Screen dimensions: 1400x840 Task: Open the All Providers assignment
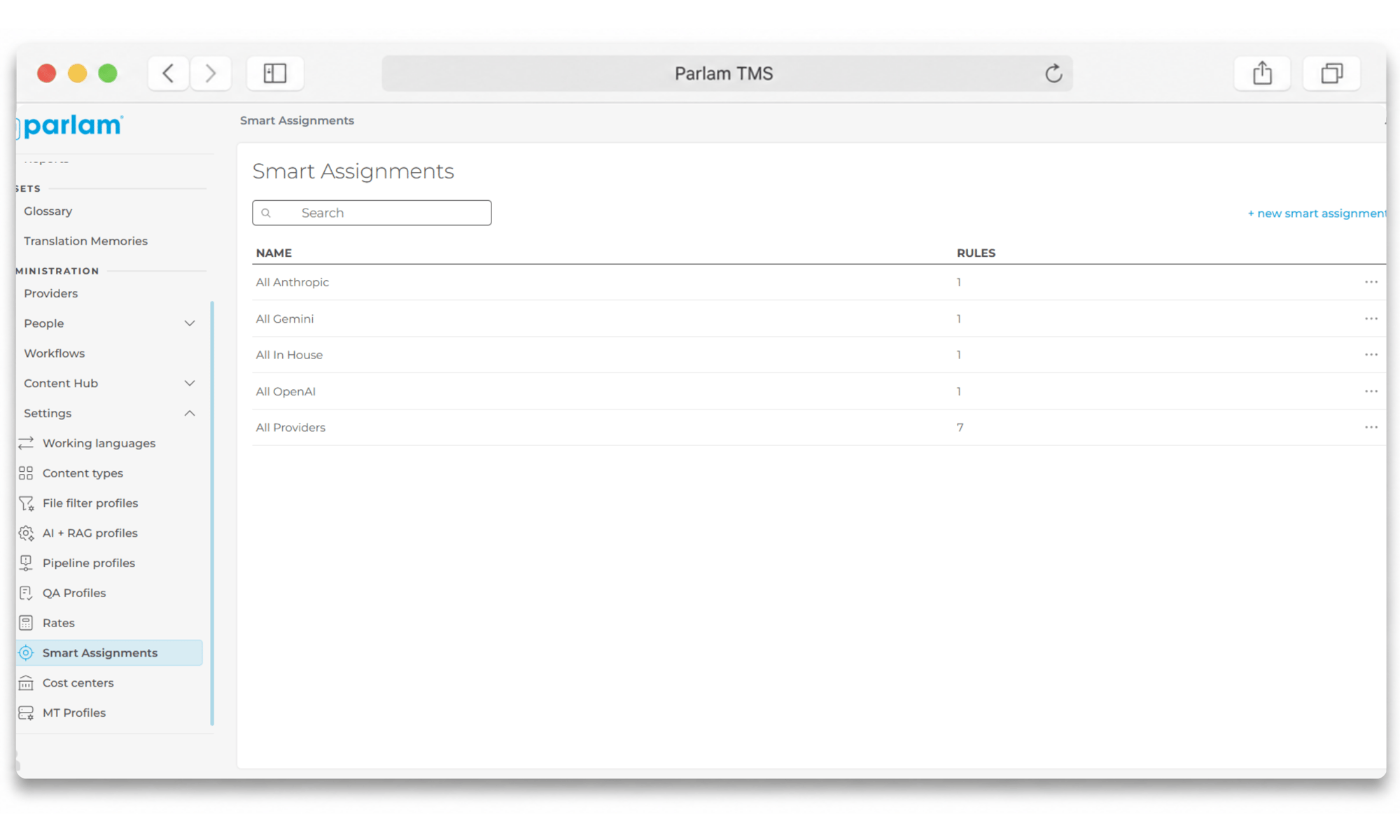click(x=290, y=427)
